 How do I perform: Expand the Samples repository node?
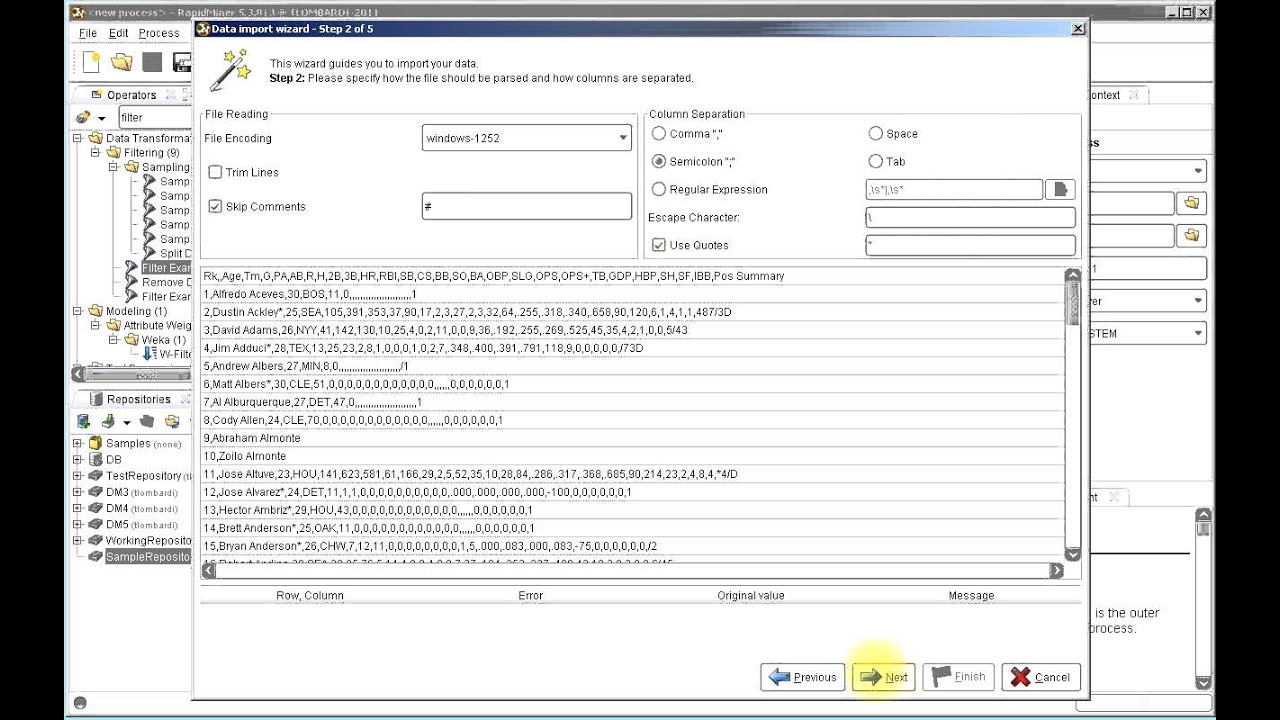point(78,443)
